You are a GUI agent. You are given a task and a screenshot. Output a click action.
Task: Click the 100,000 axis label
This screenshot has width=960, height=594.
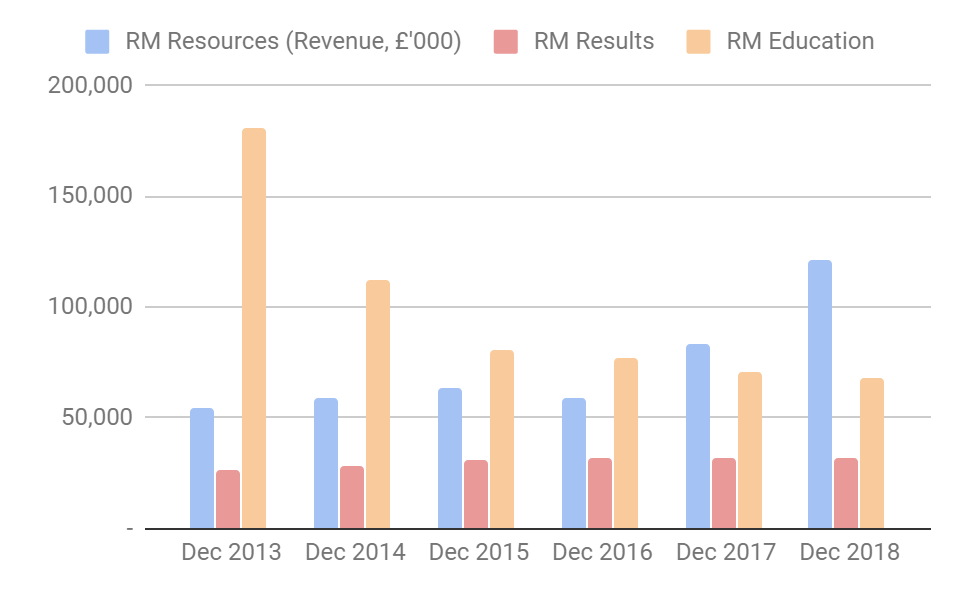coord(90,306)
